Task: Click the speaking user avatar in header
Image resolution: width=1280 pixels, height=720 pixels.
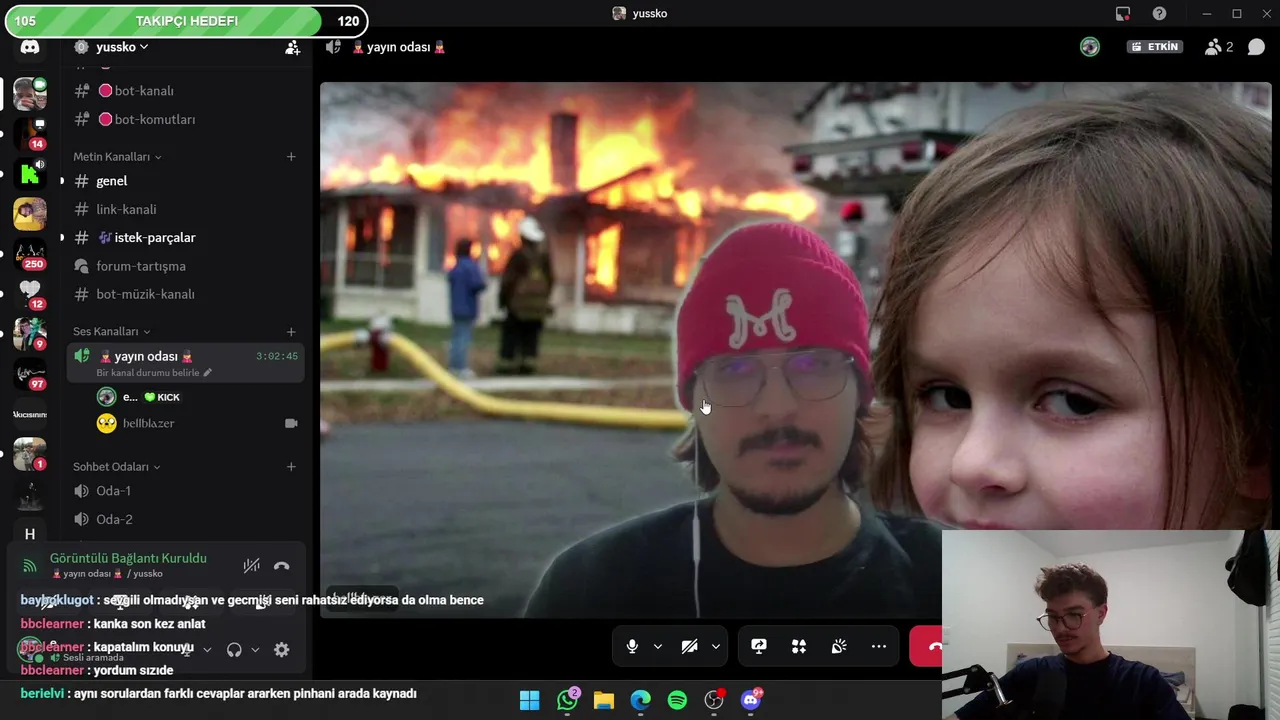Action: (1090, 47)
